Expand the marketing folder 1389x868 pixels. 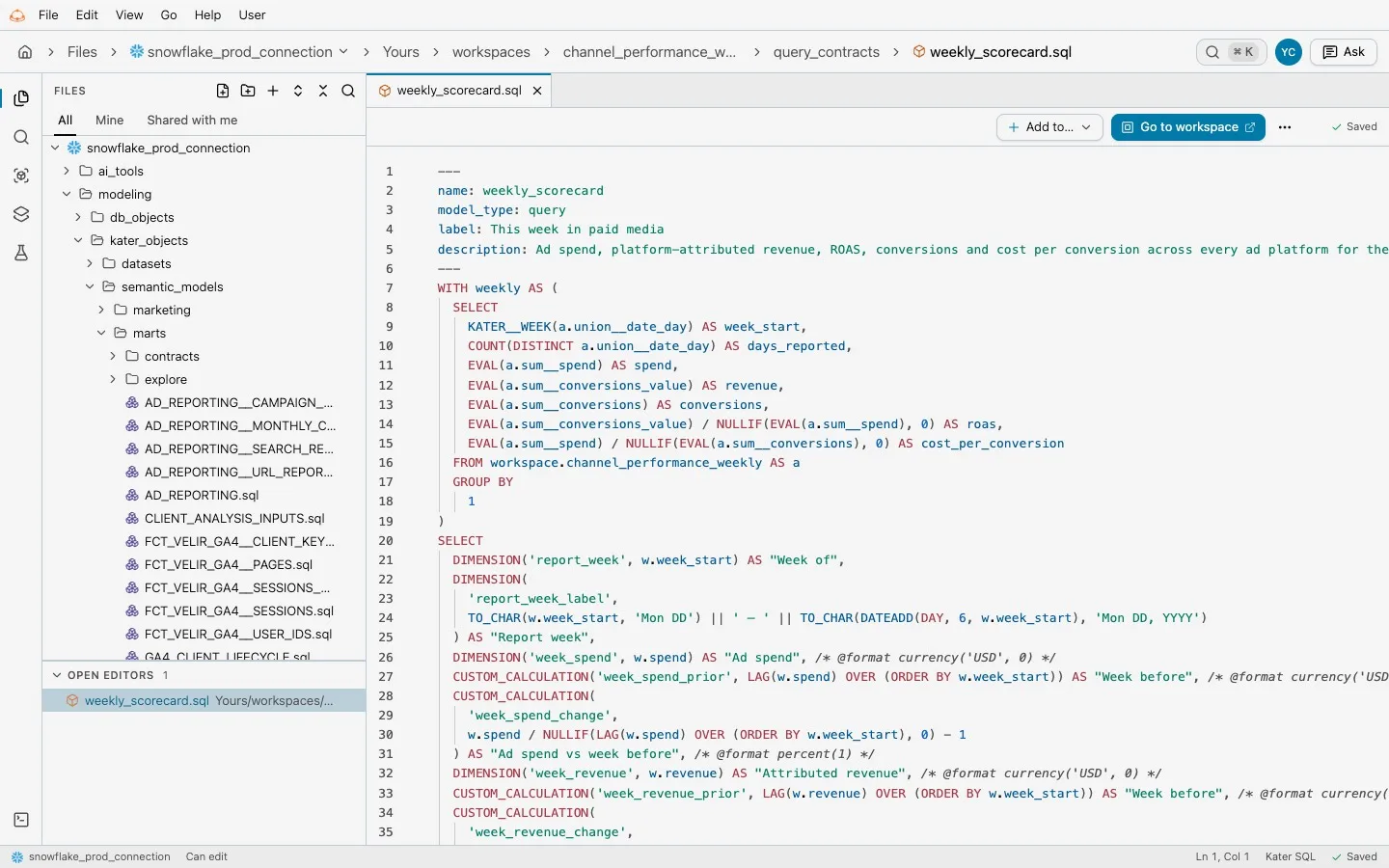coord(101,310)
